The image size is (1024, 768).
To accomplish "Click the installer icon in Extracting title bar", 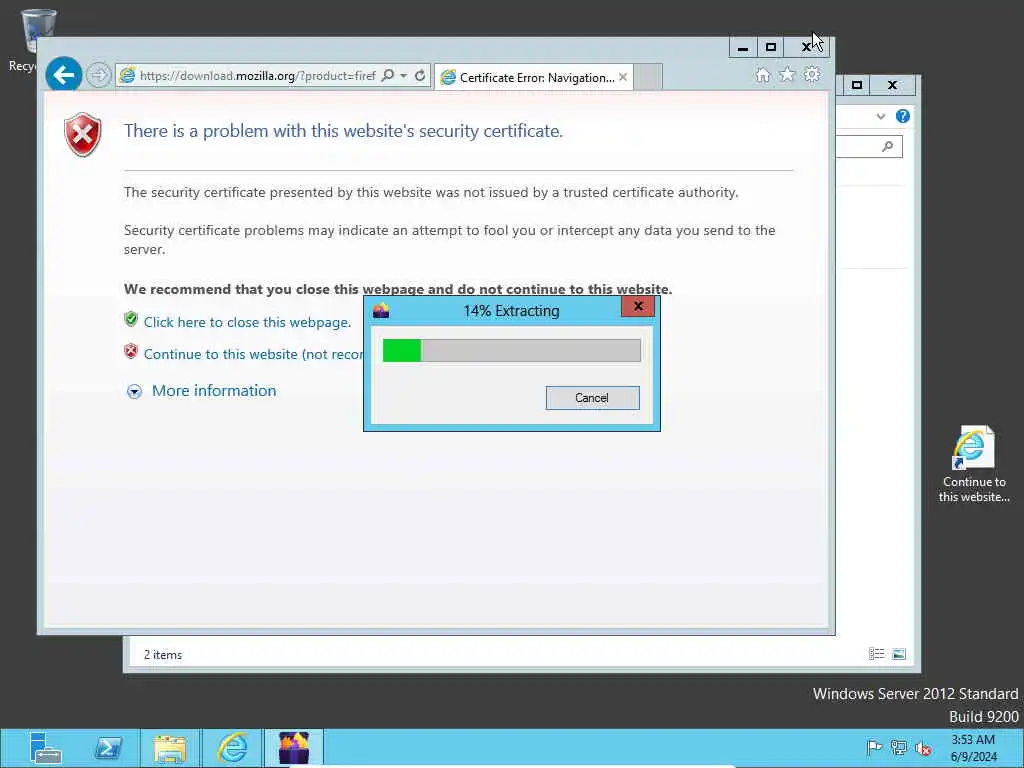I will pos(381,311).
